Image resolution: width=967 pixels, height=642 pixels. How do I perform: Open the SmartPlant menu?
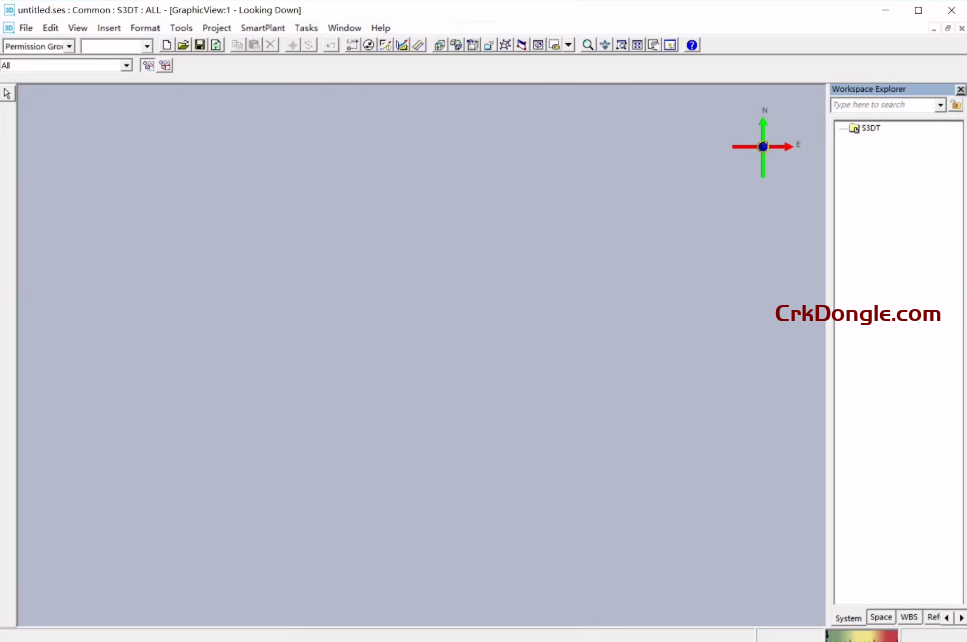click(263, 27)
